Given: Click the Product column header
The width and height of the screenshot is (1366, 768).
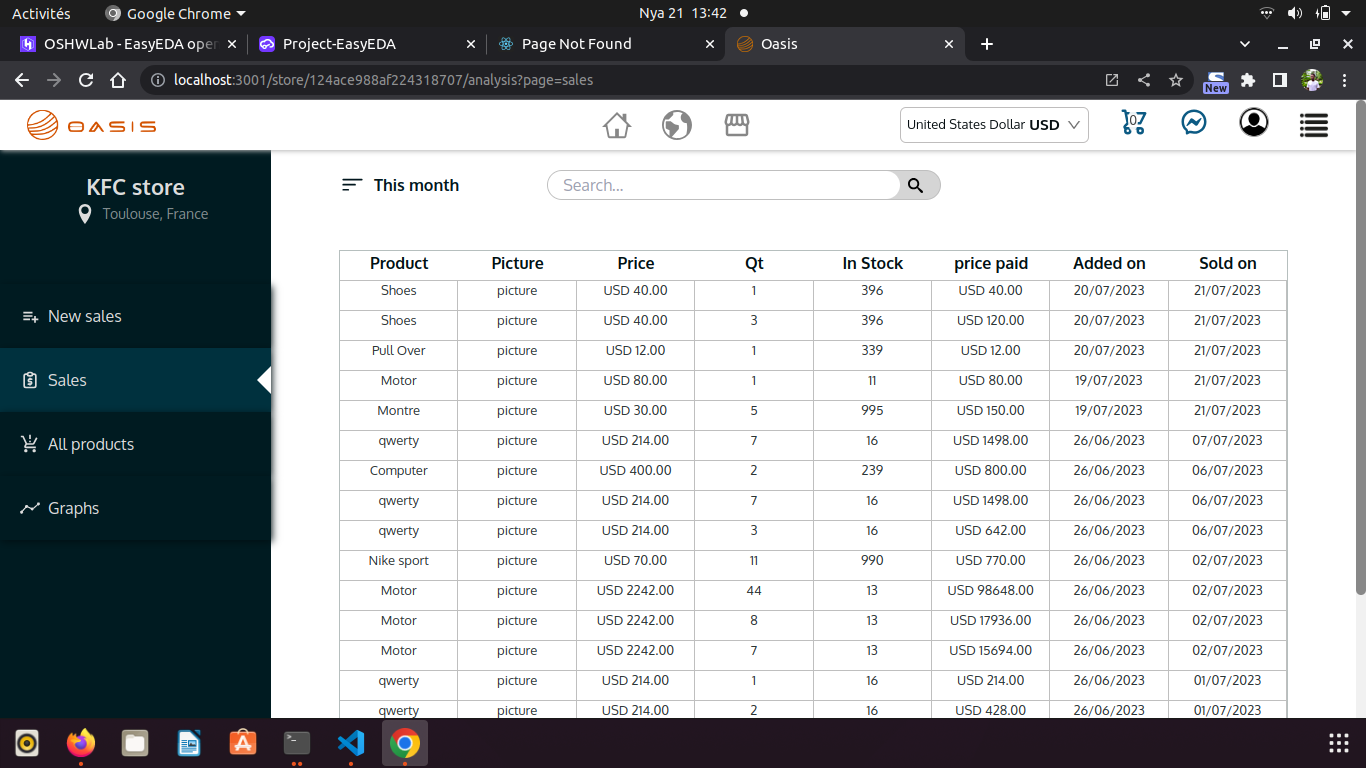Looking at the screenshot, I should click(399, 264).
